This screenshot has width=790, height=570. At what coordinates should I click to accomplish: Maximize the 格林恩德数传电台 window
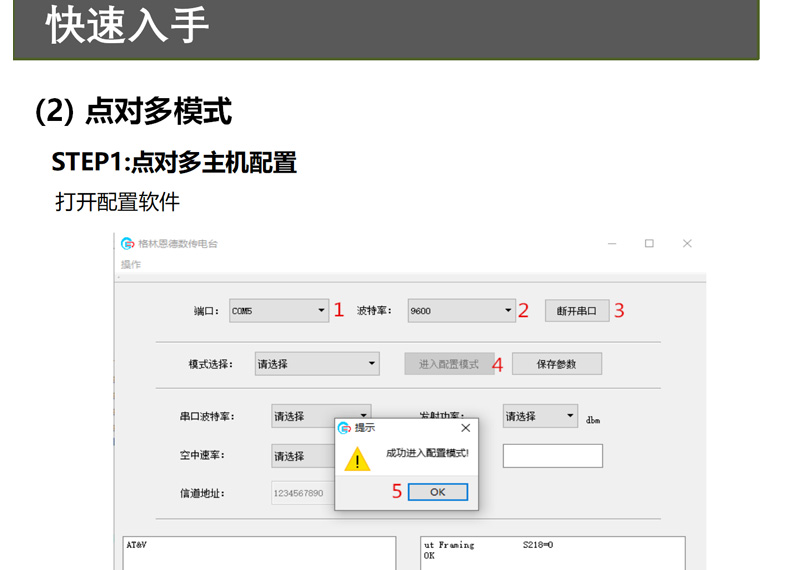(649, 243)
